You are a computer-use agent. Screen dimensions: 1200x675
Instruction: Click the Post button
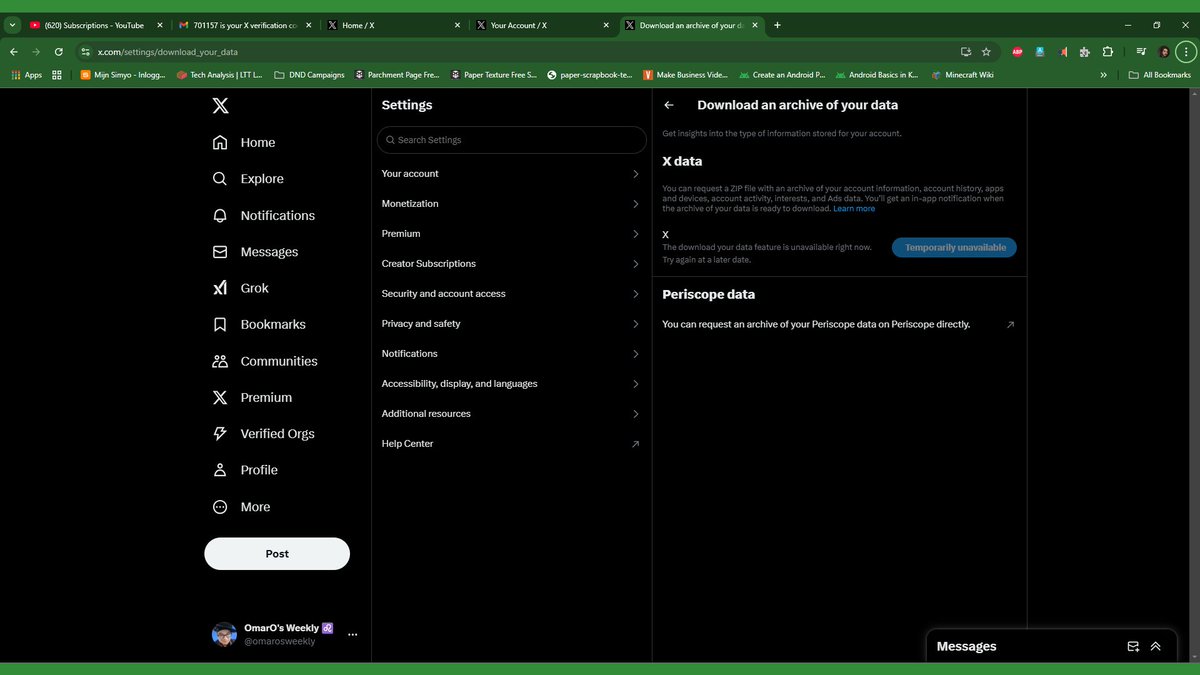pyautogui.click(x=277, y=554)
